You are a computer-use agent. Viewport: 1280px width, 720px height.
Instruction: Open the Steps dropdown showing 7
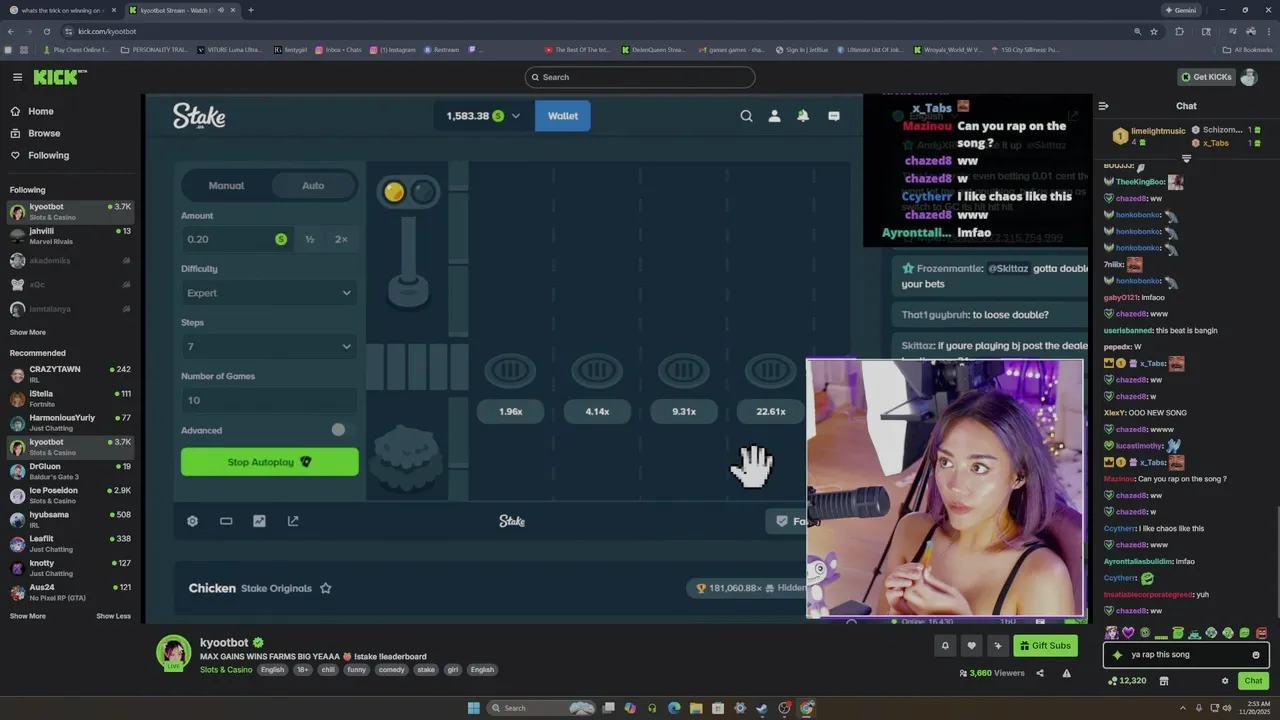coord(269,347)
